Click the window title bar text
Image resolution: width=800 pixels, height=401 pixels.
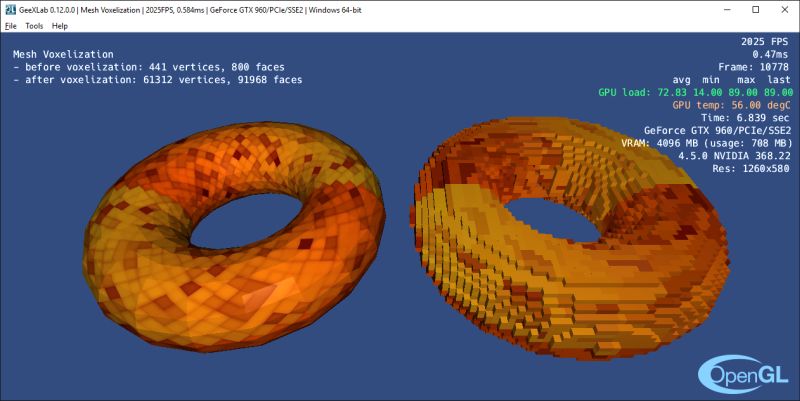point(190,10)
